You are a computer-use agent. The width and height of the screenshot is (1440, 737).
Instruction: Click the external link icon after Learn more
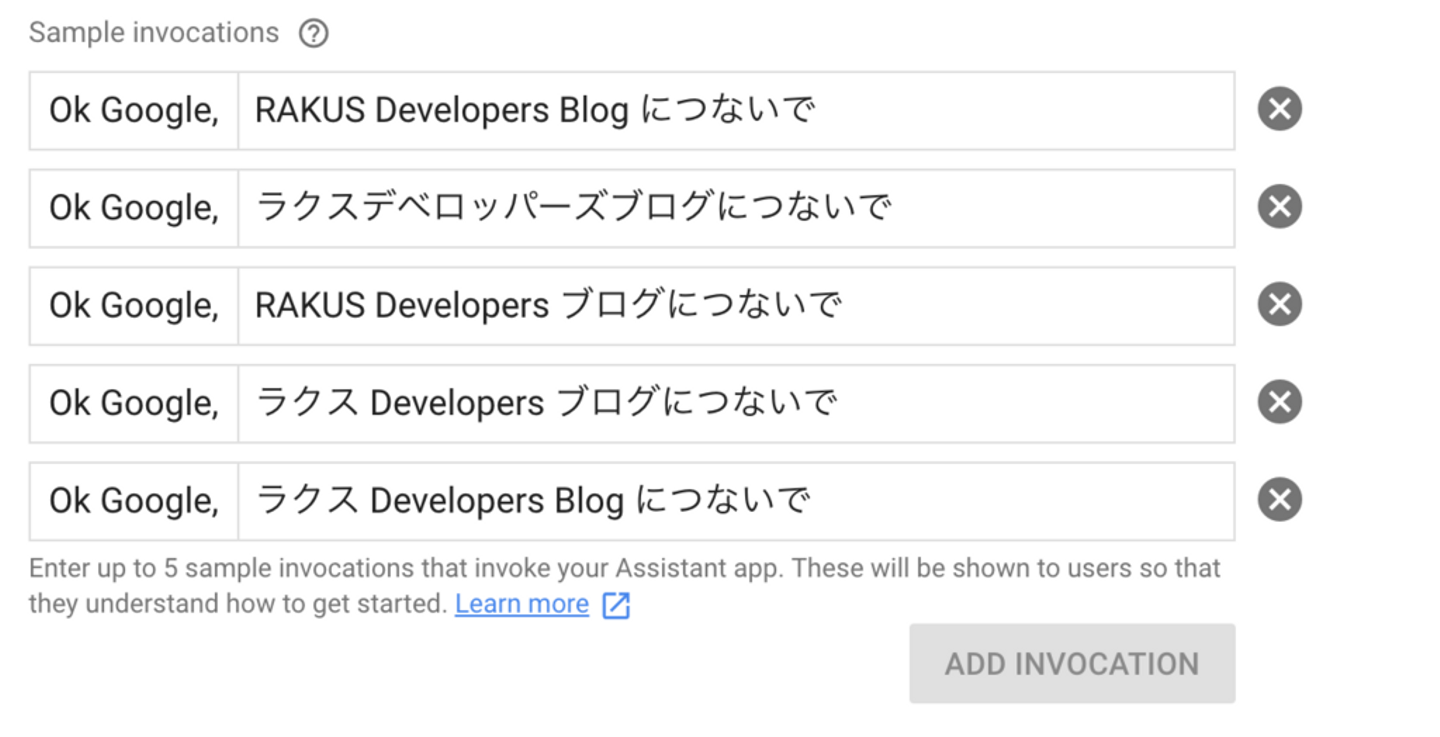click(x=616, y=606)
